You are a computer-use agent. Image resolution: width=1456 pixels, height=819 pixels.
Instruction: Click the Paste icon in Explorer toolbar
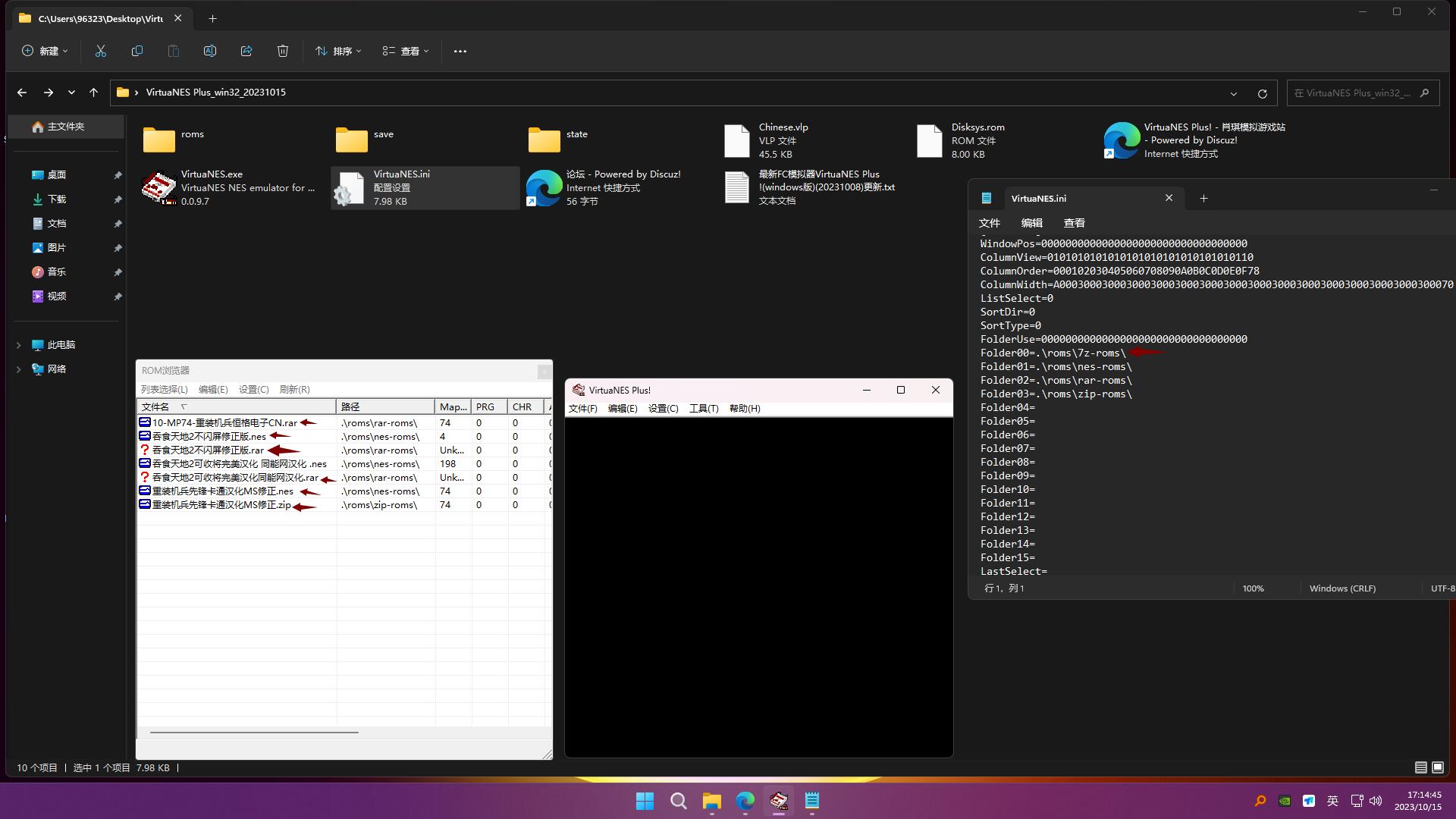(173, 51)
